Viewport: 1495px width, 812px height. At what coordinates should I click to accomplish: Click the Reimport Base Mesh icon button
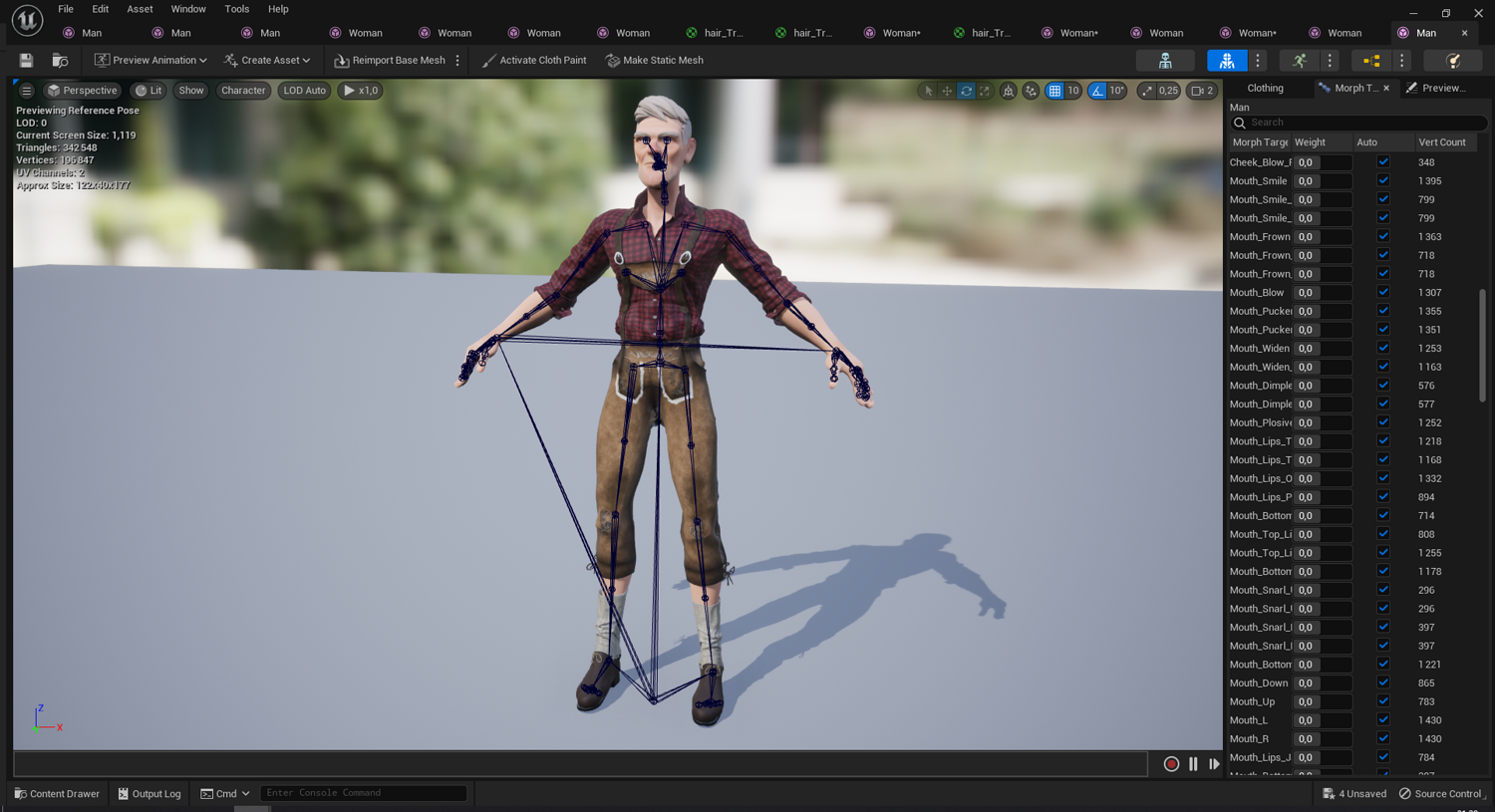point(390,61)
